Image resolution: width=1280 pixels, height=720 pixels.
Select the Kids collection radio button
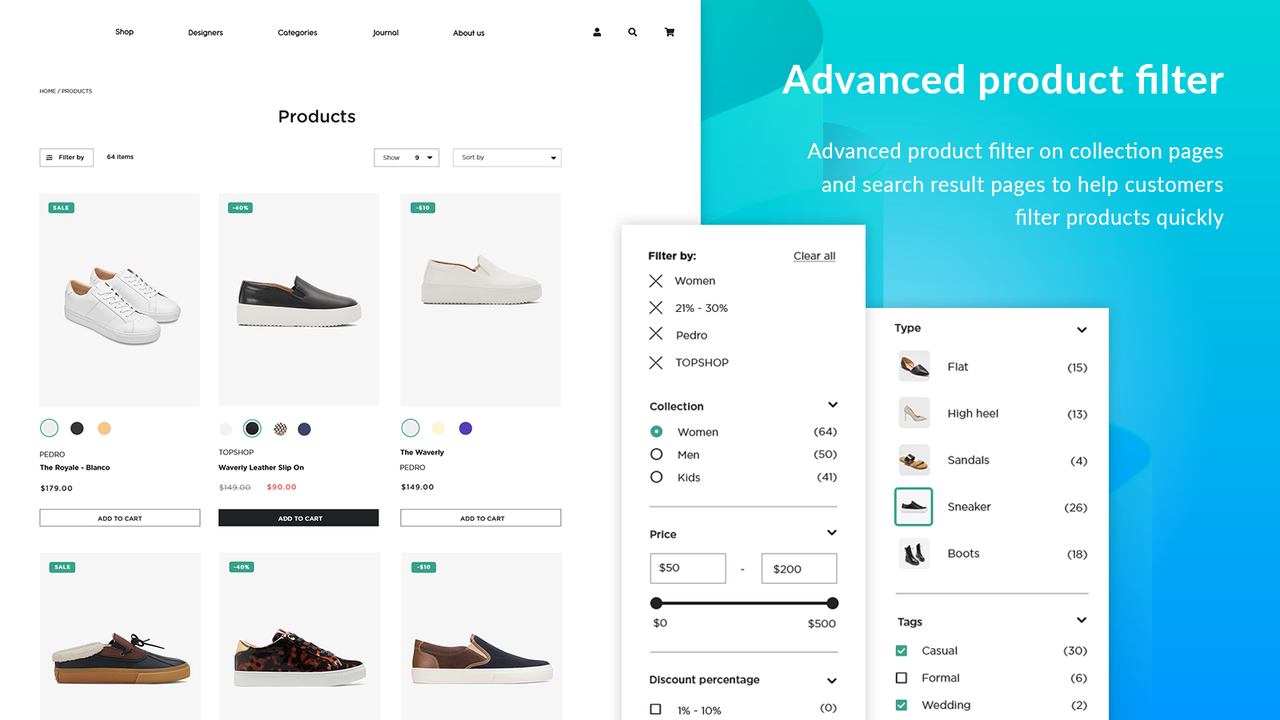(x=656, y=477)
